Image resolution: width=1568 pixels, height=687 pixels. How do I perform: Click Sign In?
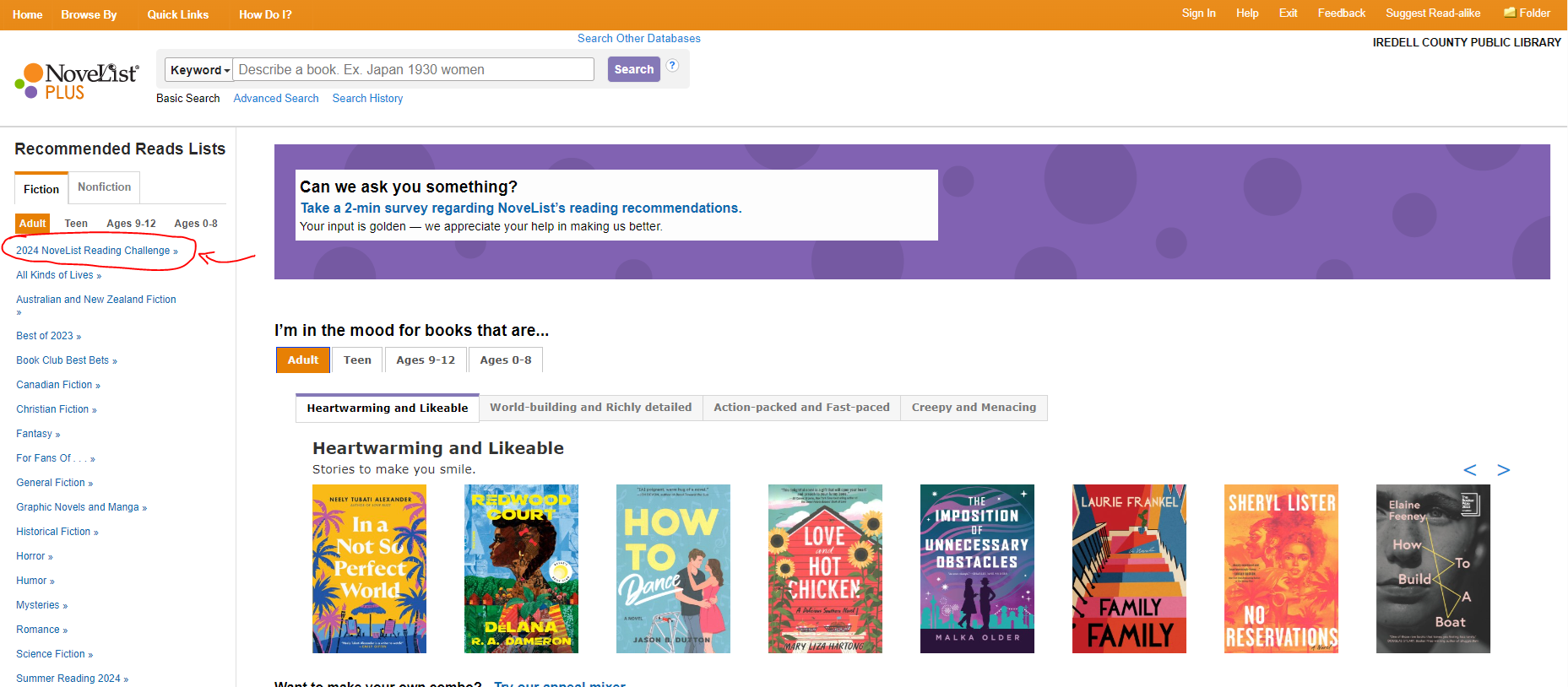tap(1199, 13)
